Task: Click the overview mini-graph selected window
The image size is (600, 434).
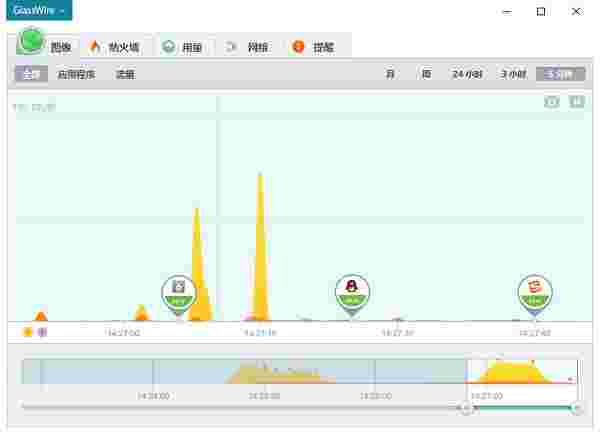Action: pyautogui.click(x=522, y=371)
